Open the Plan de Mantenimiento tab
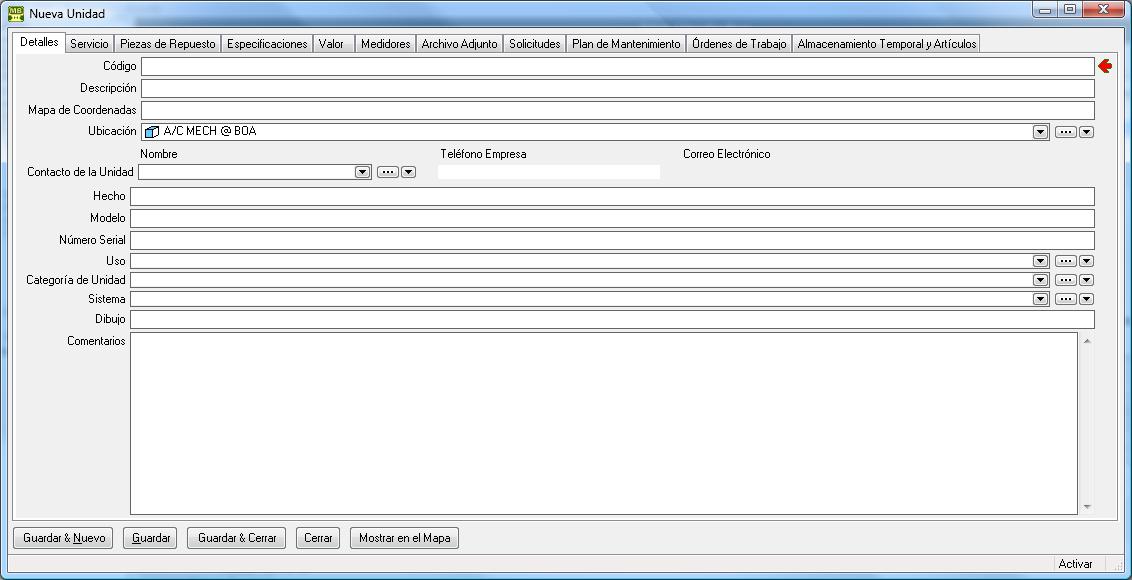The height and width of the screenshot is (580, 1132). [626, 44]
